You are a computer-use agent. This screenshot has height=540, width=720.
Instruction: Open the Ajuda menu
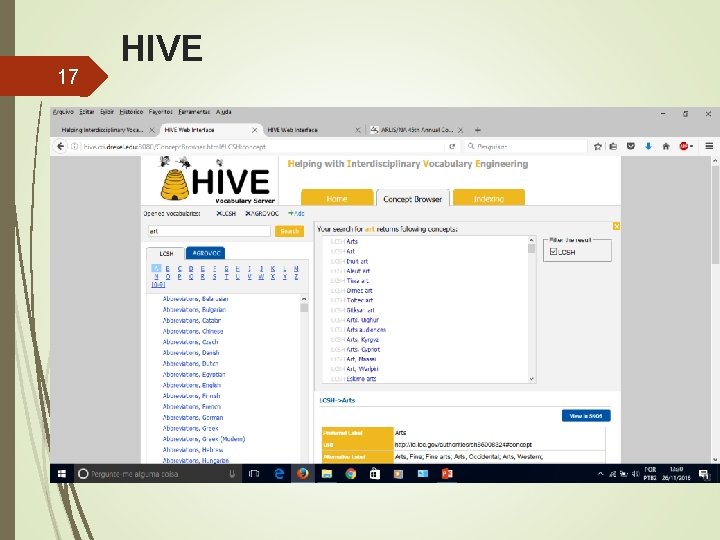(224, 112)
